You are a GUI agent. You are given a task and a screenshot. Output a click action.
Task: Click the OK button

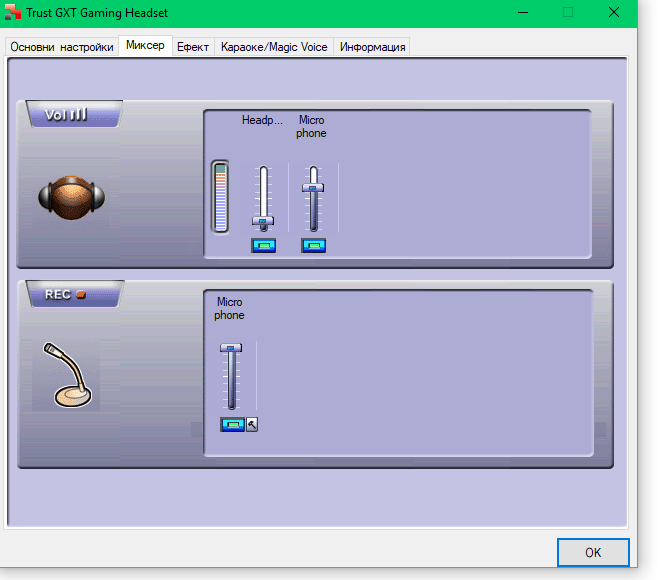coord(593,553)
